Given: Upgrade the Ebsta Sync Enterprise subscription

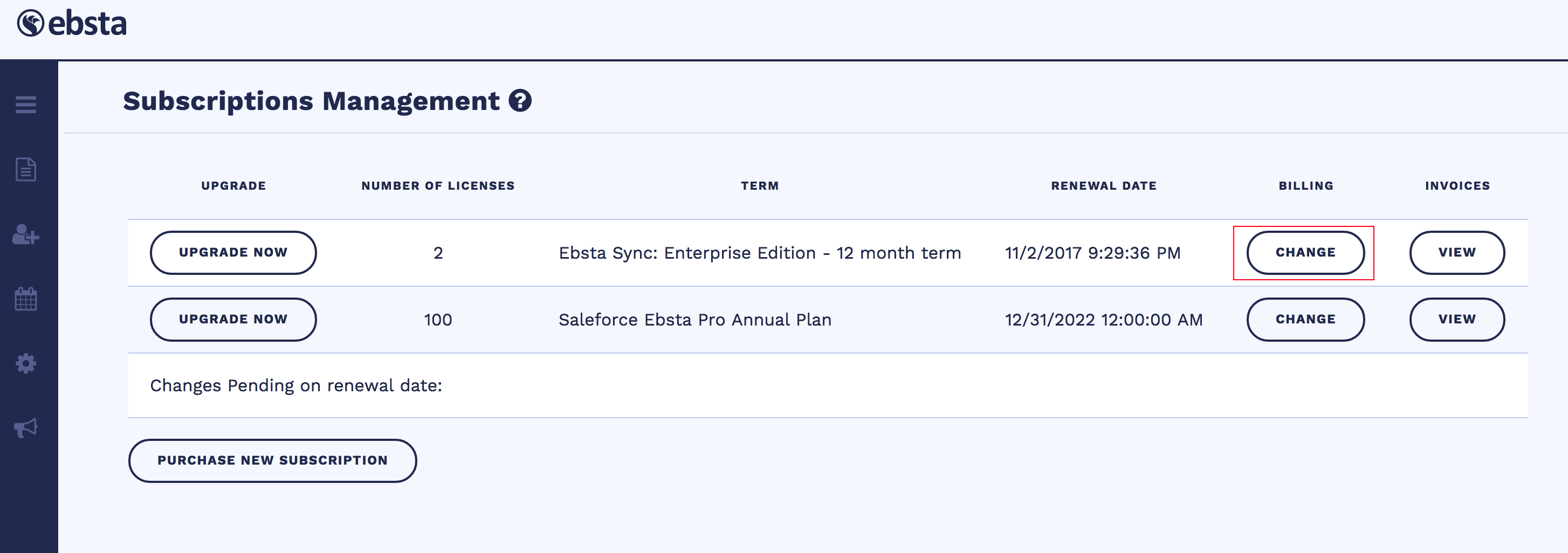Looking at the screenshot, I should [233, 252].
